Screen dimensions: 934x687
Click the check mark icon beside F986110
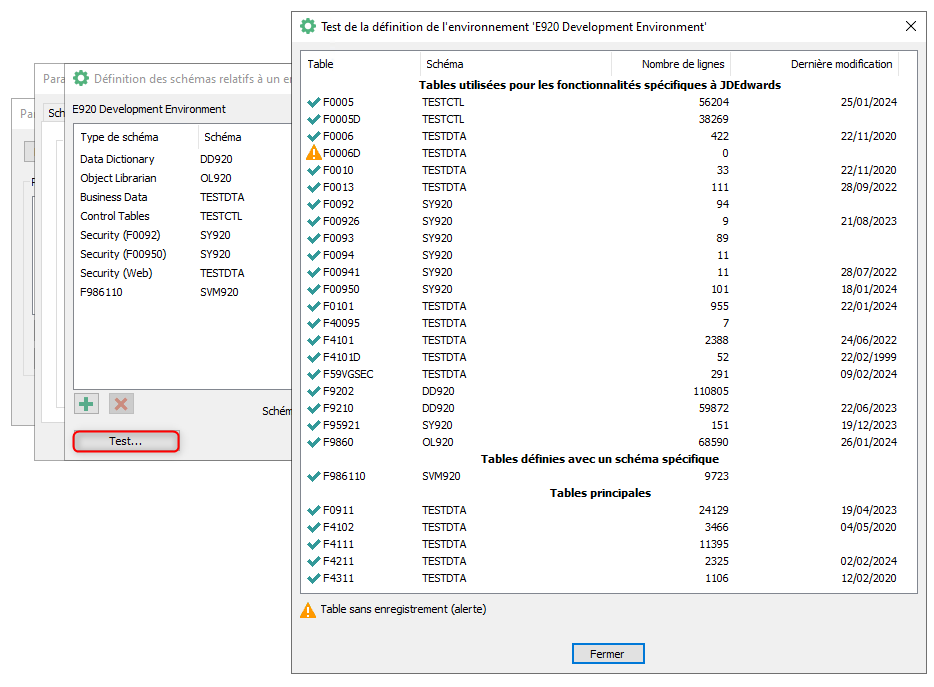click(x=313, y=476)
